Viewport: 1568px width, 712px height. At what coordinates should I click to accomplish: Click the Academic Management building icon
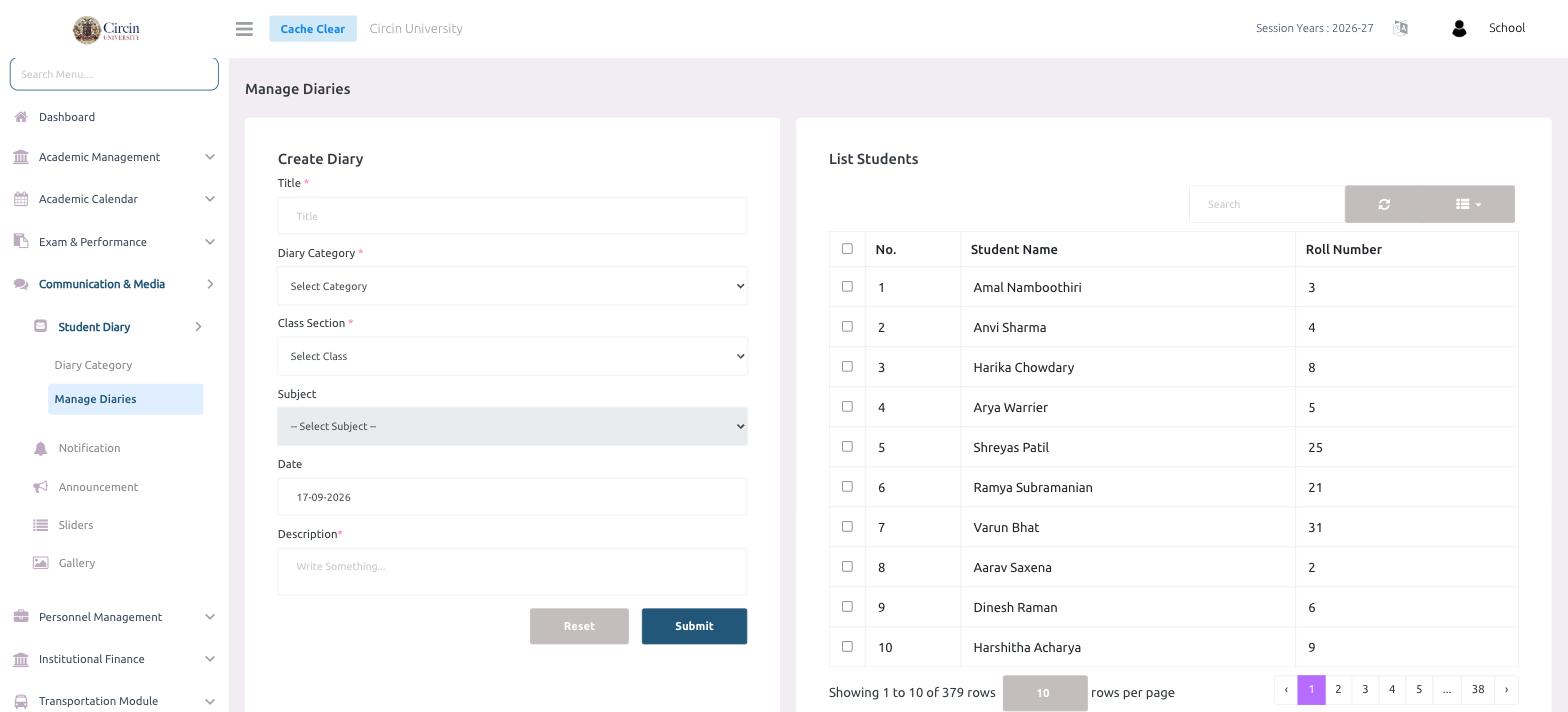21,157
